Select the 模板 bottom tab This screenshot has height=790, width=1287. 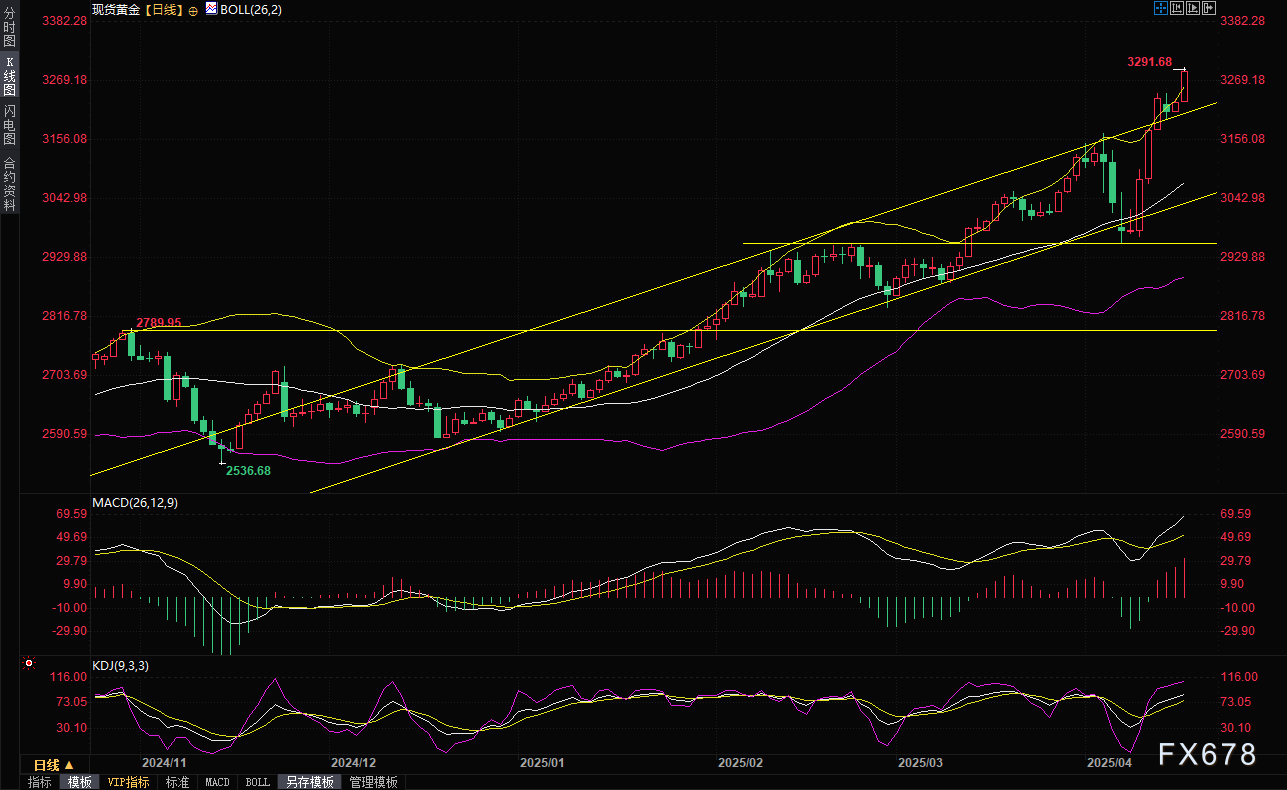pos(80,782)
